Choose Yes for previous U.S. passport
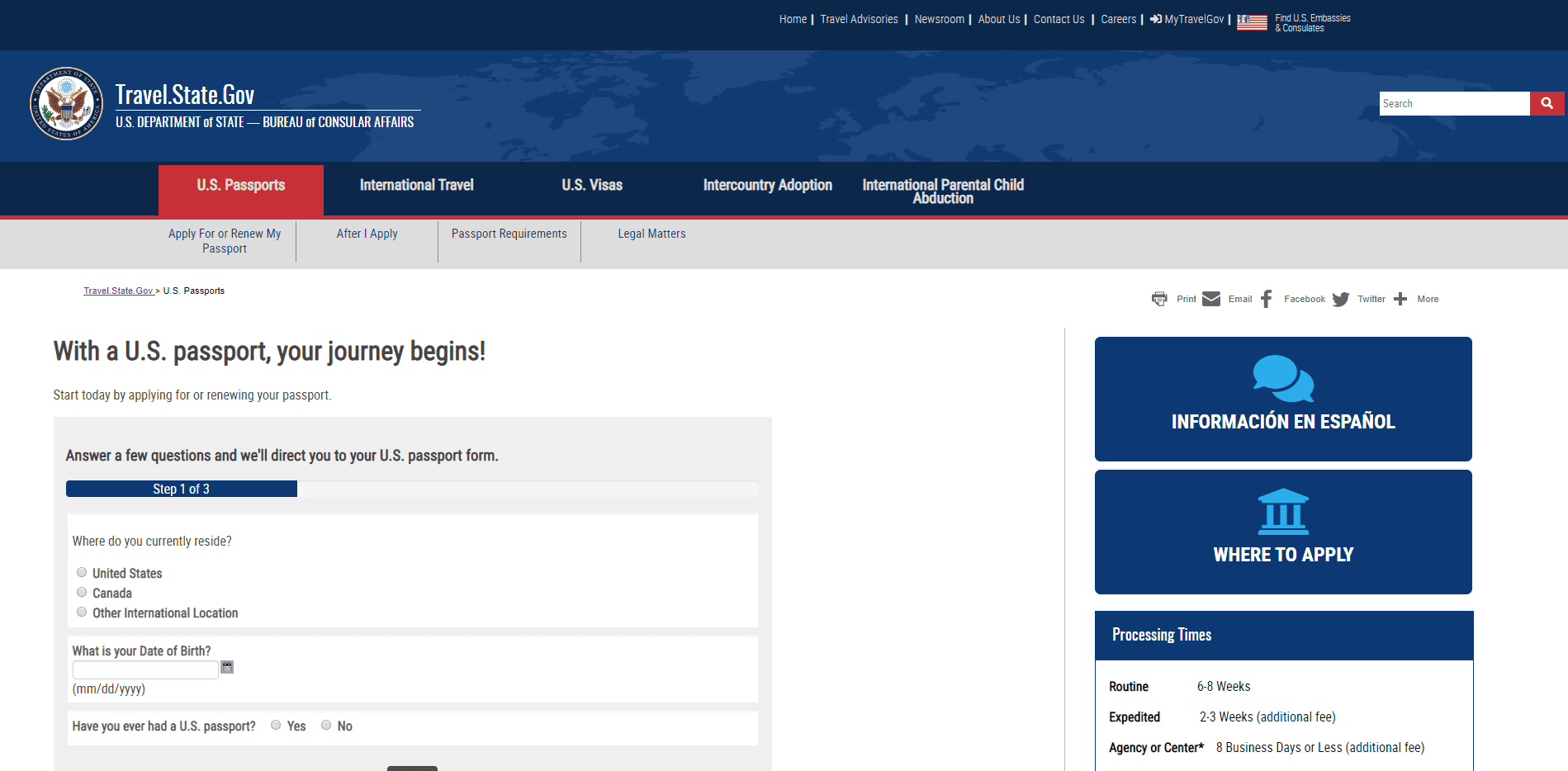This screenshot has height=771, width=1568. 276,724
